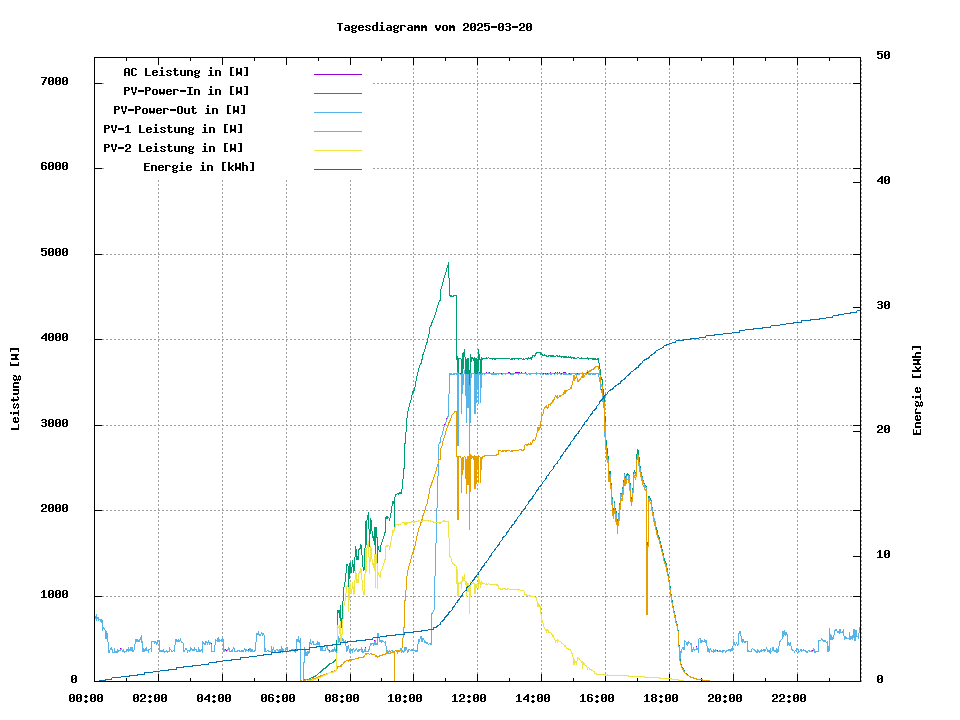The width and height of the screenshot is (960, 720).
Task: Click the Leistung [W] left axis title
Action: pos(15,389)
